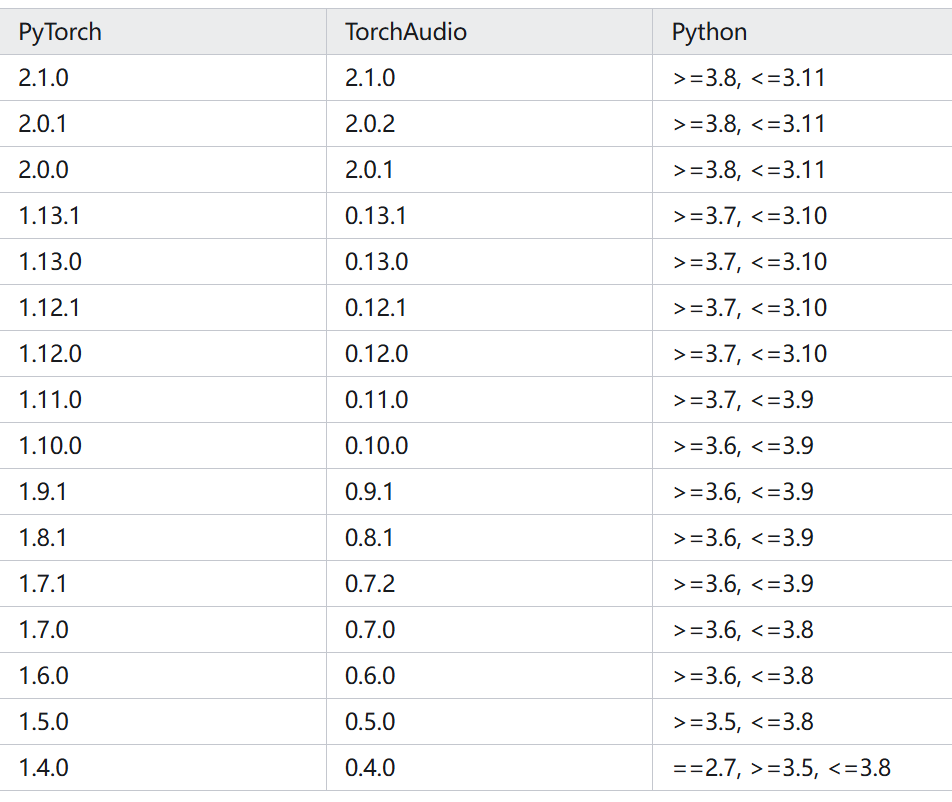This screenshot has width=952, height=802.
Task: Select PyTorch version 1.5.0 cell
Action: pyautogui.click(x=163, y=722)
